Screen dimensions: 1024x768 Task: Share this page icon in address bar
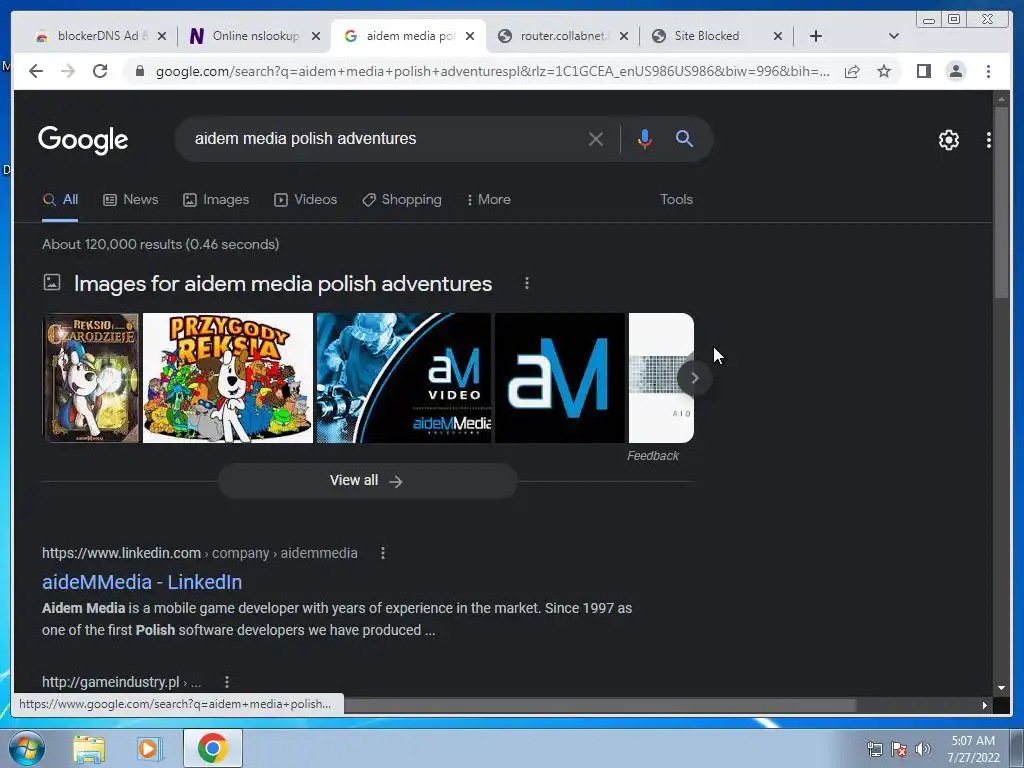(x=852, y=71)
